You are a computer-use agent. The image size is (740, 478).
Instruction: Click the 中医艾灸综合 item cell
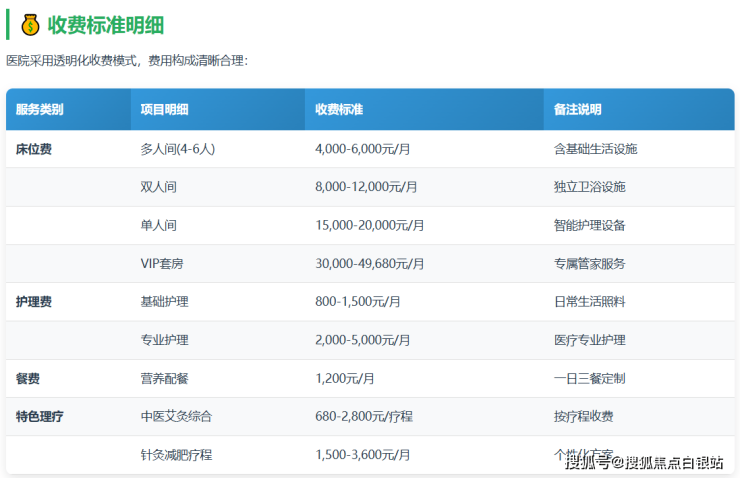177,417
